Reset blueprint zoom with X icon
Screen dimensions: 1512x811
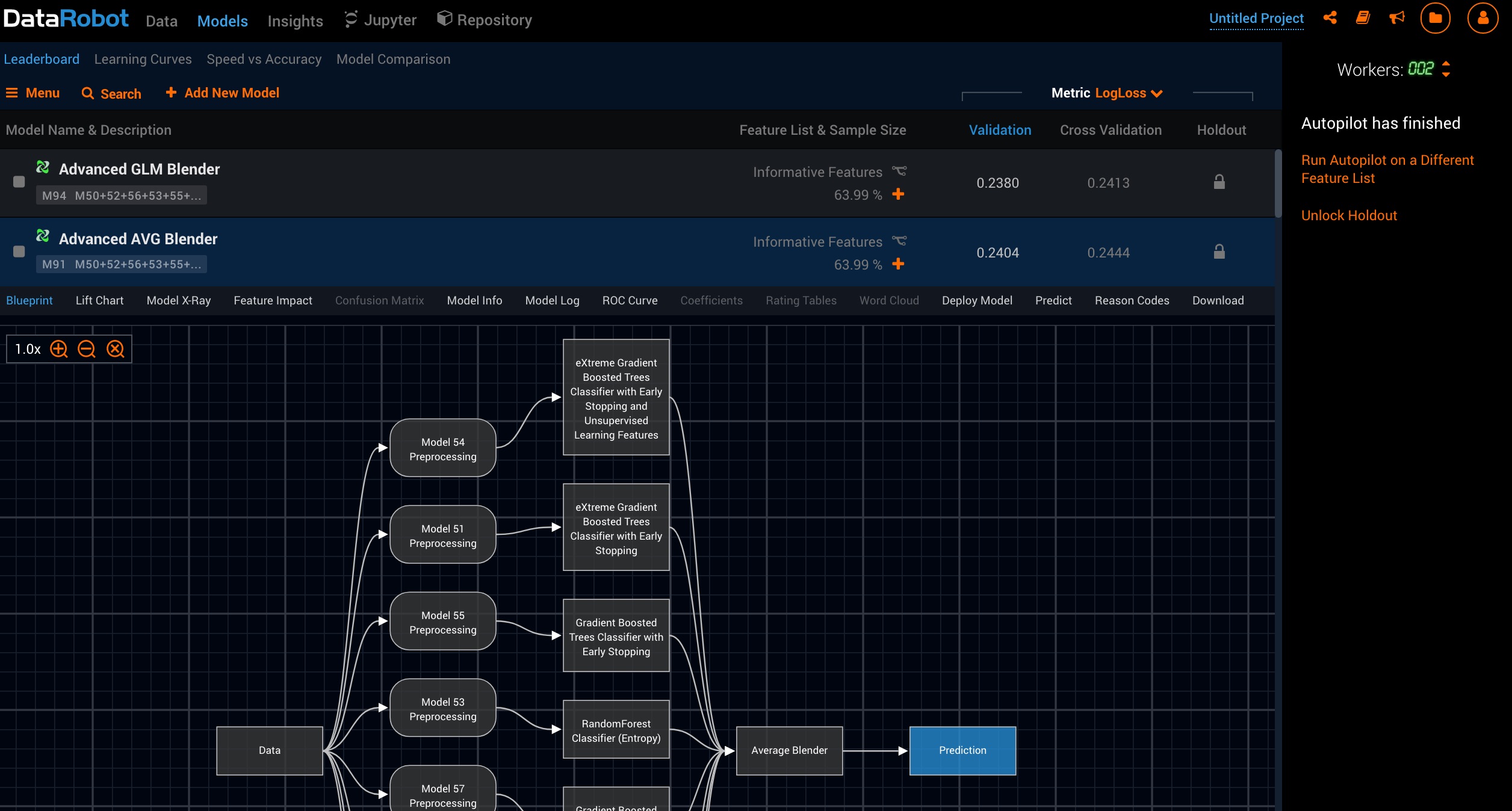115,349
